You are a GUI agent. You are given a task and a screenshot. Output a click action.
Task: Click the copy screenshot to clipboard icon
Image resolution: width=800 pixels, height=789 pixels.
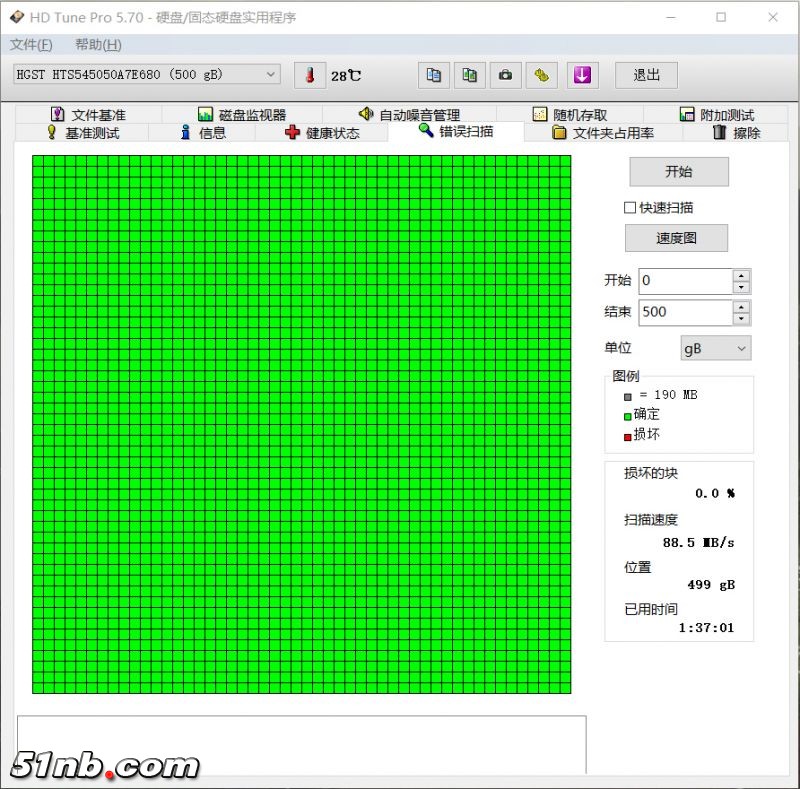[x=469, y=75]
